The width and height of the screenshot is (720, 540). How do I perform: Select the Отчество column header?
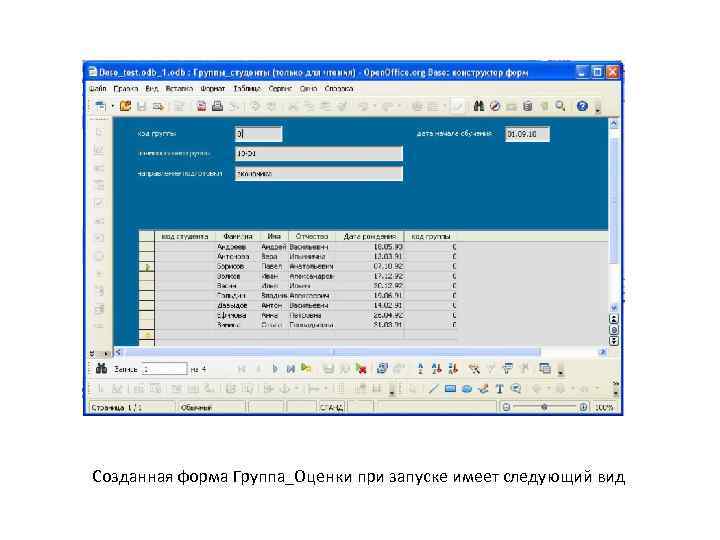point(312,236)
